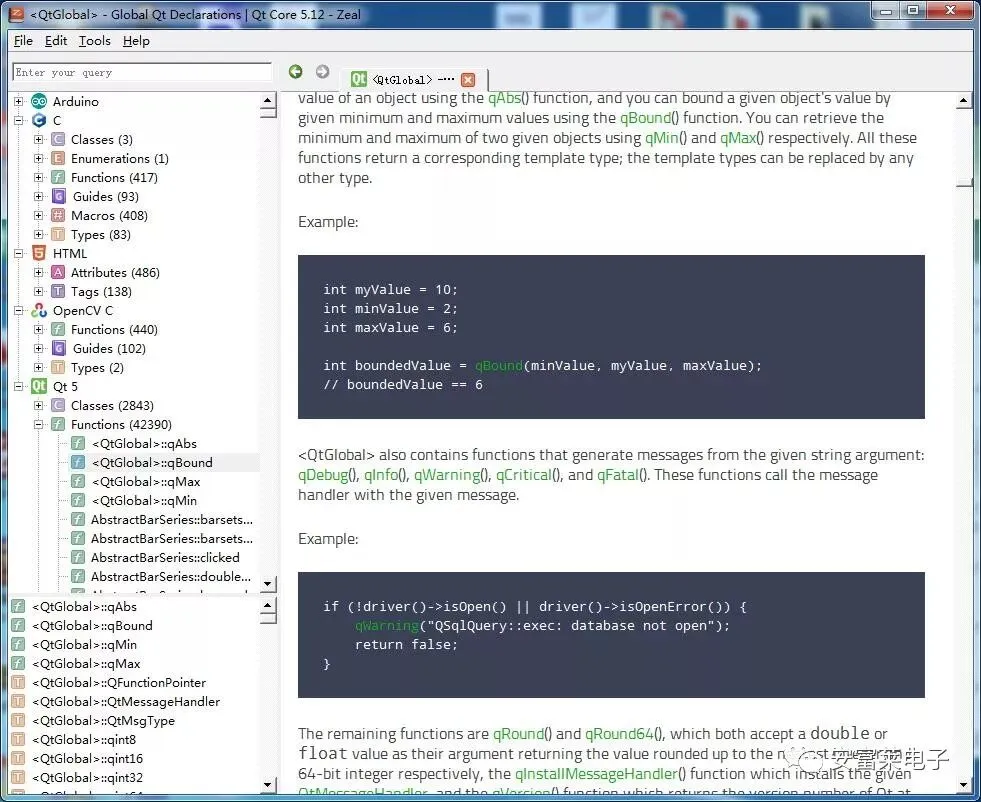Image resolution: width=981 pixels, height=802 pixels.
Task: Click the C docset icon
Action: tap(39, 120)
